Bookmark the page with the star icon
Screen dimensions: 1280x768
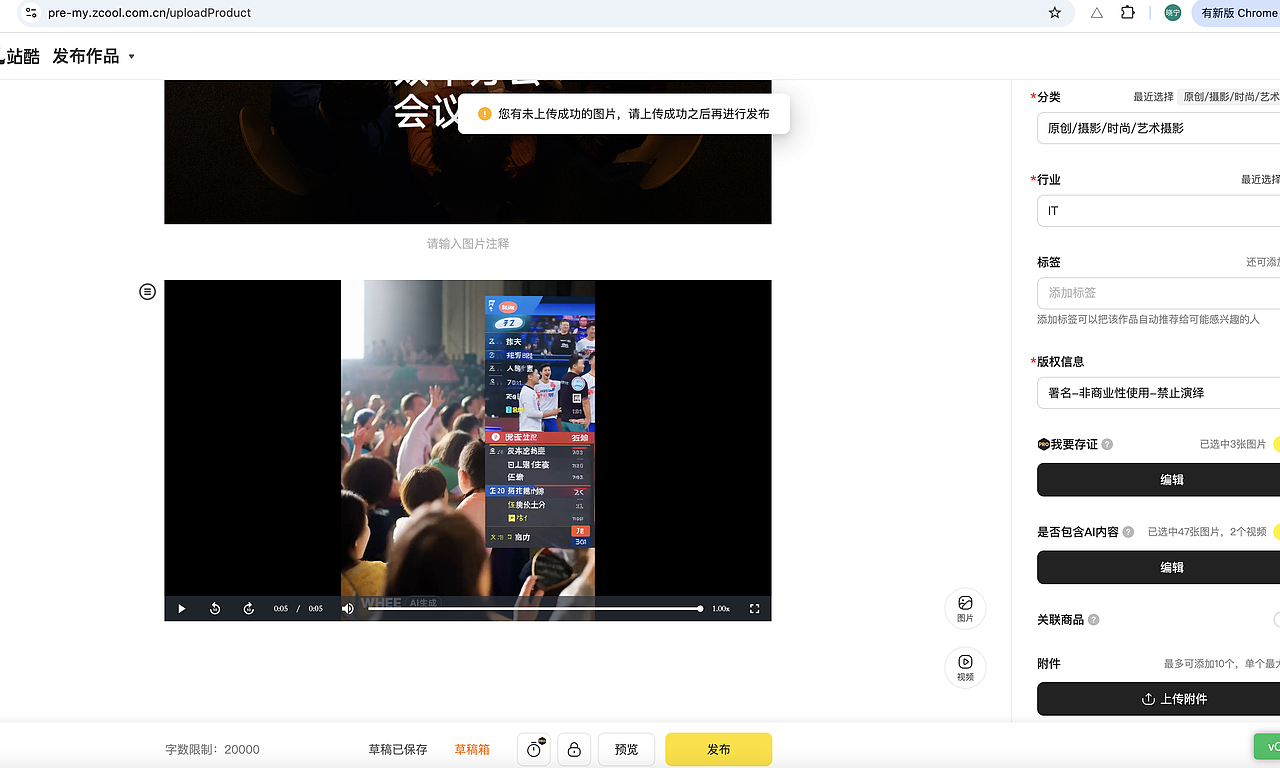1054,13
